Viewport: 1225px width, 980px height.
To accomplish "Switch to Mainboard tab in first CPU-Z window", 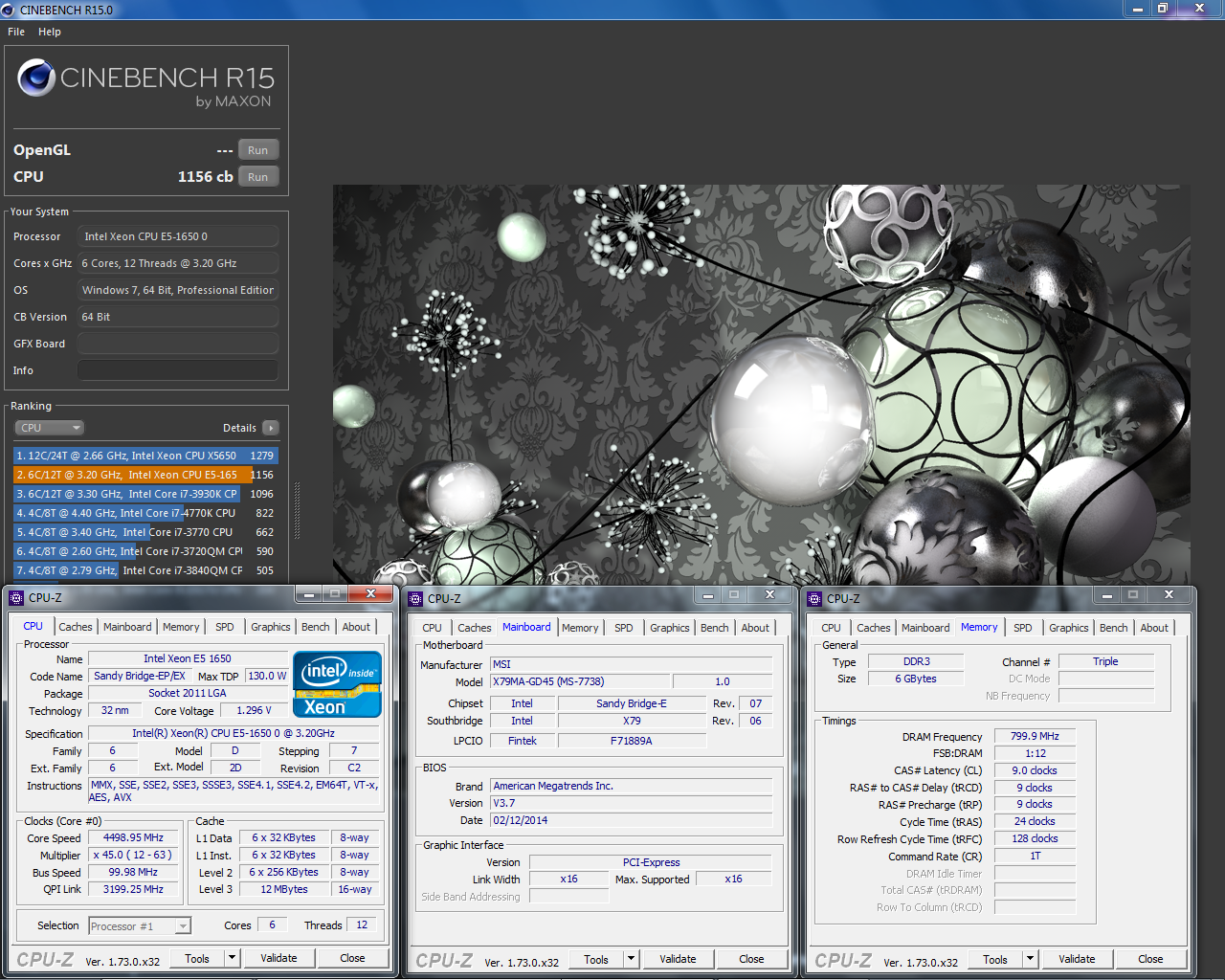I will 127,627.
